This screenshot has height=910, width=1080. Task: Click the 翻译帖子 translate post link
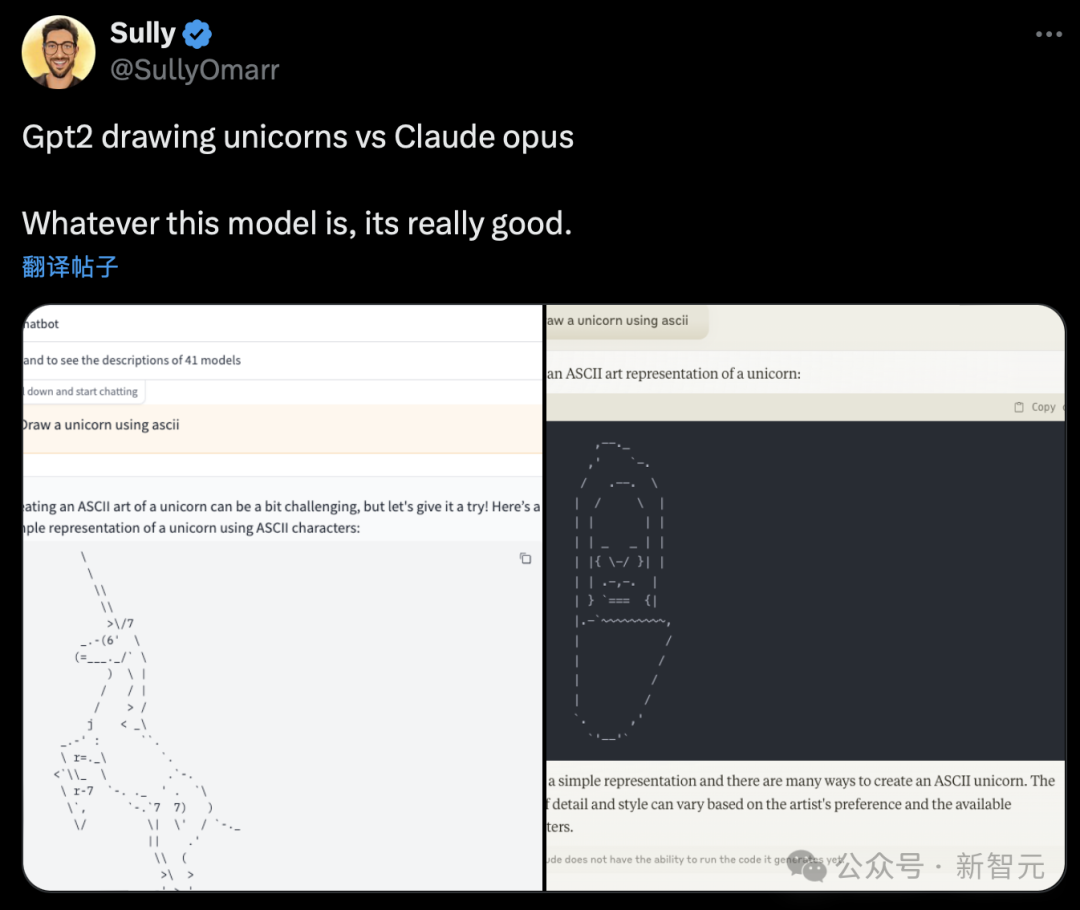tap(70, 267)
